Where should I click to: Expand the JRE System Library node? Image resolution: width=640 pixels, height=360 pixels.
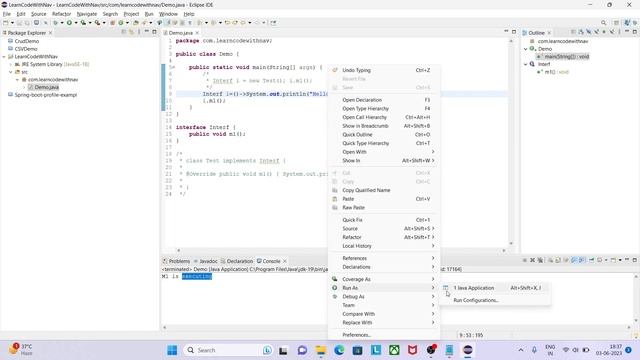click(x=11, y=64)
